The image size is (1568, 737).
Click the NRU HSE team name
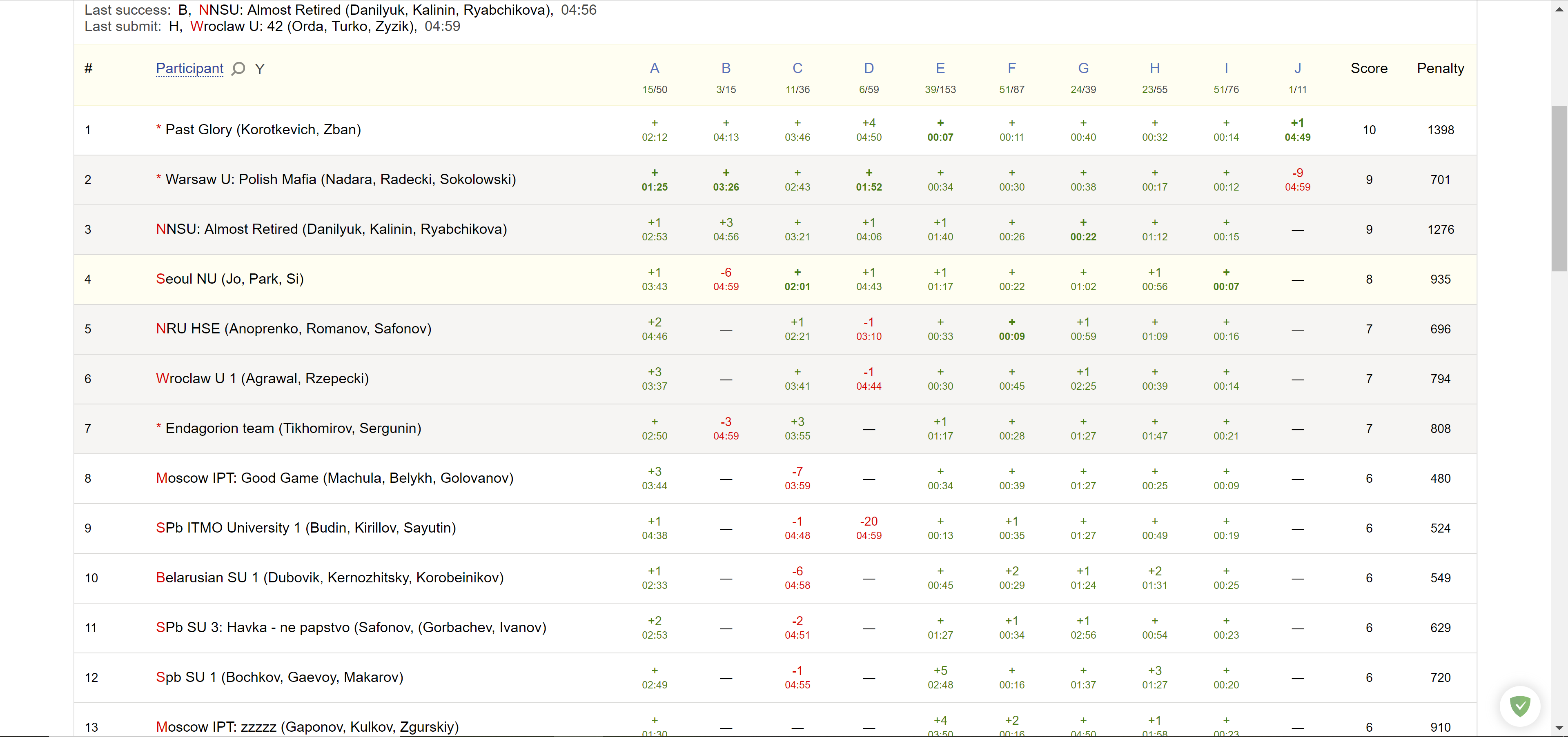(x=294, y=329)
